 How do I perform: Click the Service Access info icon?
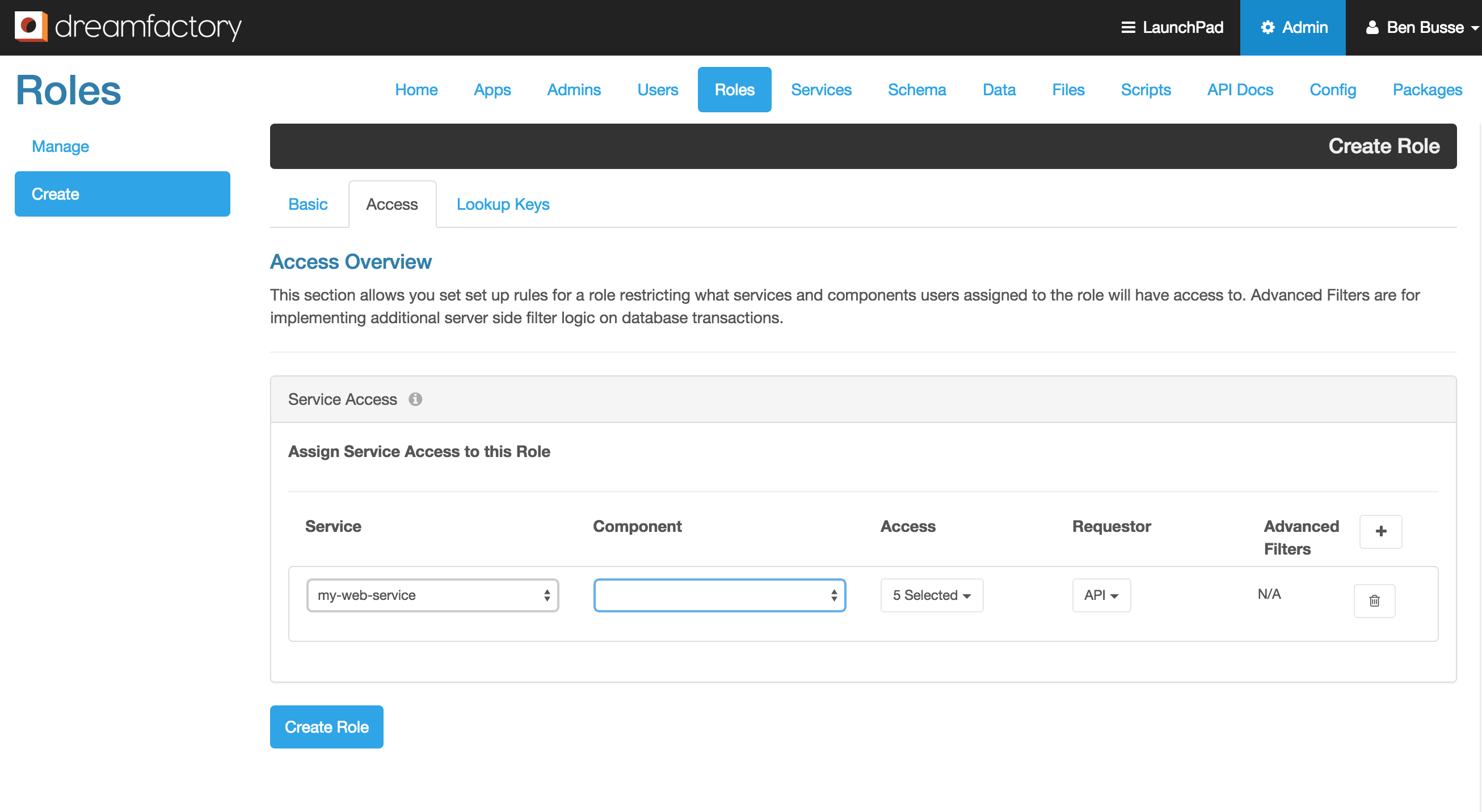tap(415, 399)
